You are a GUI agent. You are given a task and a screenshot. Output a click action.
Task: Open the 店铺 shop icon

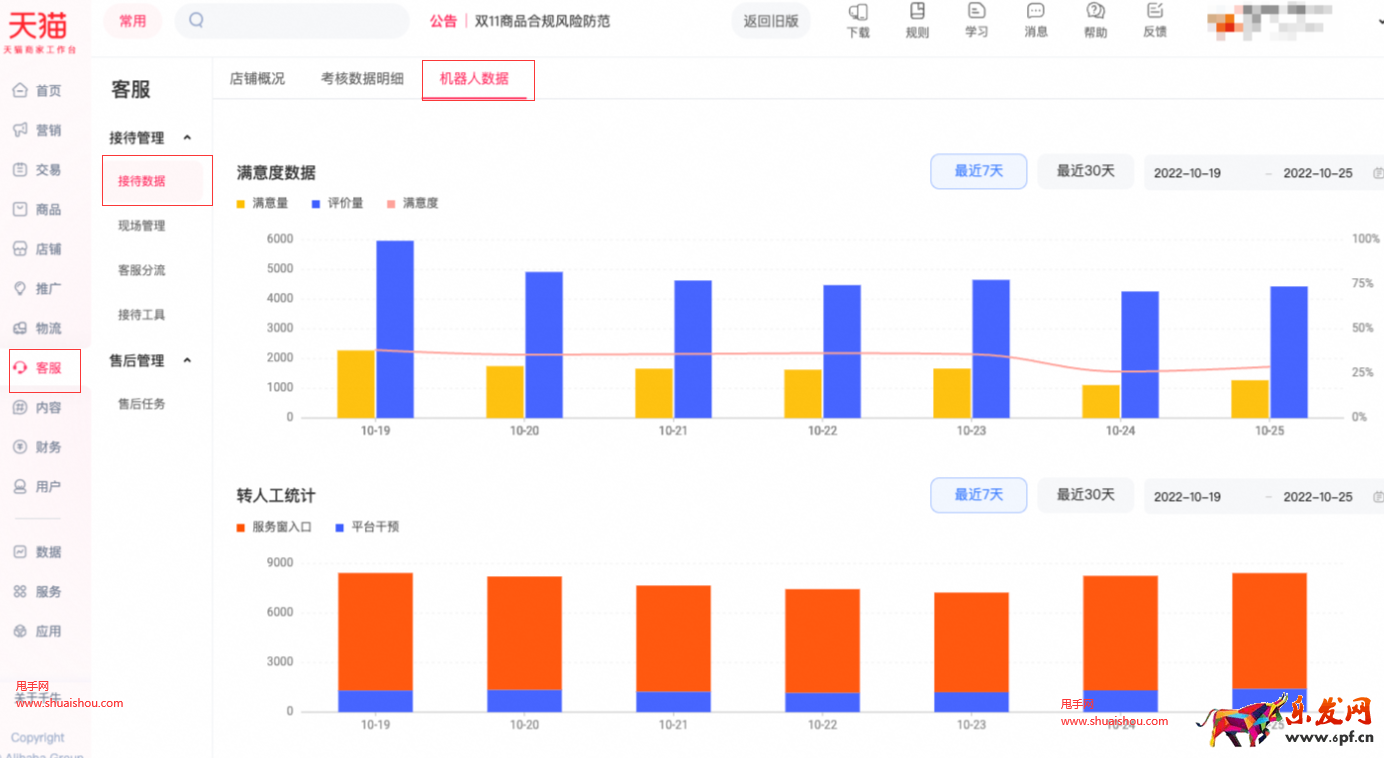click(x=19, y=249)
